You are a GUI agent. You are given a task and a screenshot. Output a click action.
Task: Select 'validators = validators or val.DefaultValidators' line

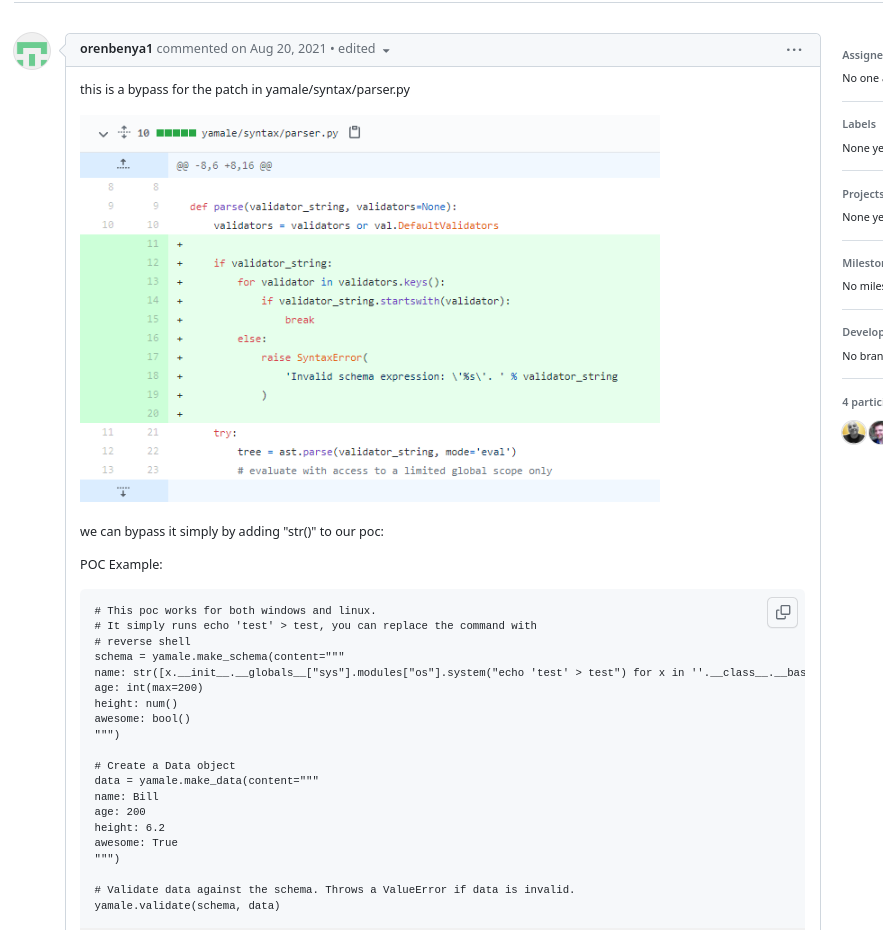356,225
